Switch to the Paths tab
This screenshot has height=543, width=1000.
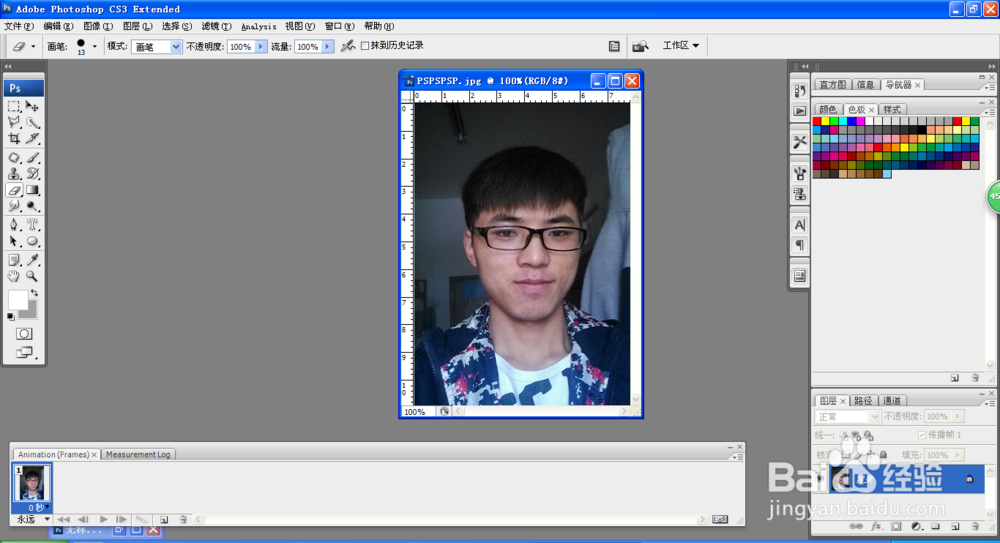(x=862, y=401)
